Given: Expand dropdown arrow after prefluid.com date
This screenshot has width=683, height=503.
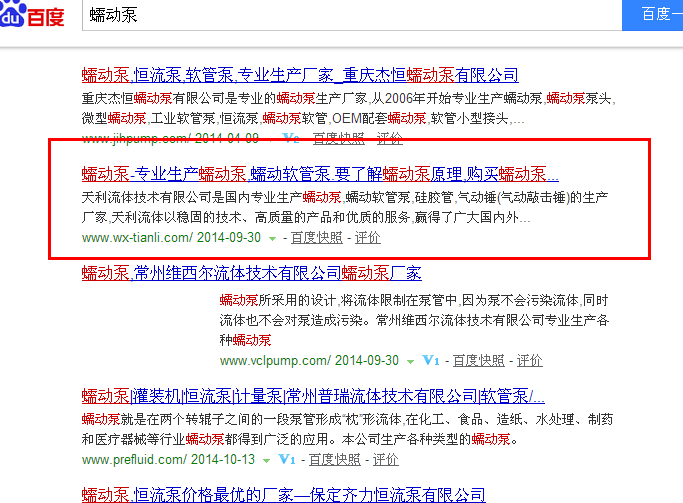Looking at the screenshot, I should (267, 460).
